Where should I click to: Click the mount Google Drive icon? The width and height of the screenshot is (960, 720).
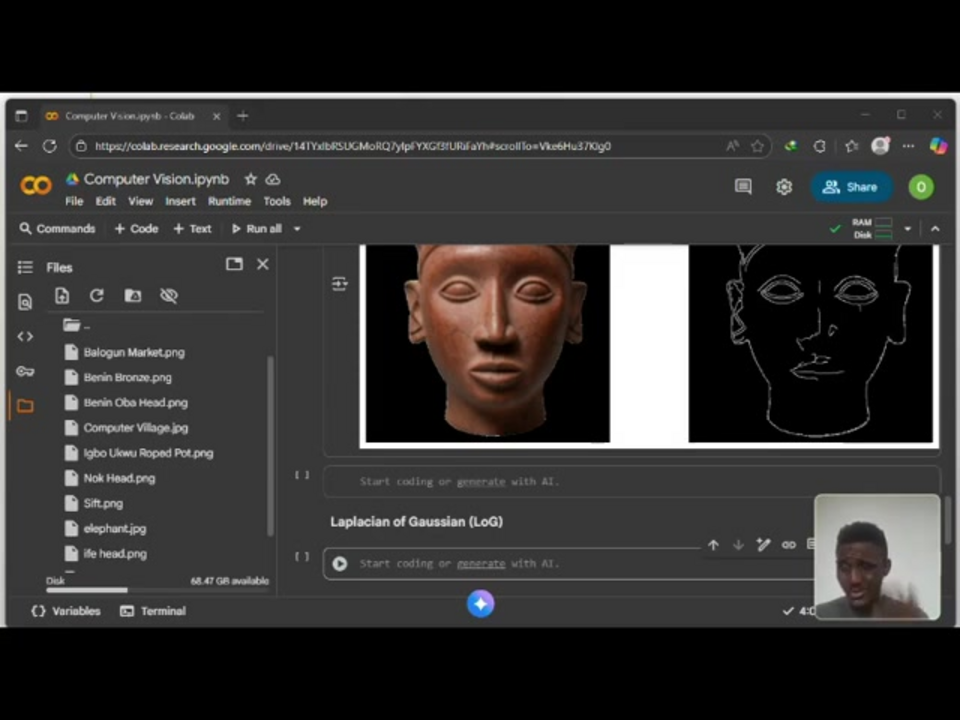click(133, 295)
